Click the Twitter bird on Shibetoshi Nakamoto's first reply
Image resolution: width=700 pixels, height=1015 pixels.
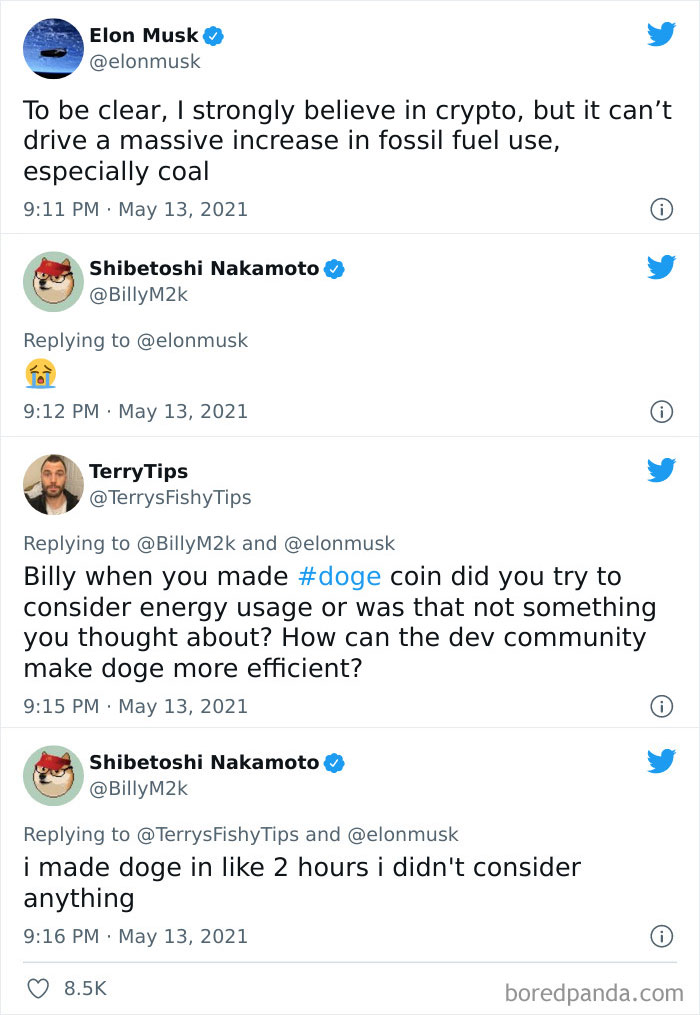pos(661,266)
